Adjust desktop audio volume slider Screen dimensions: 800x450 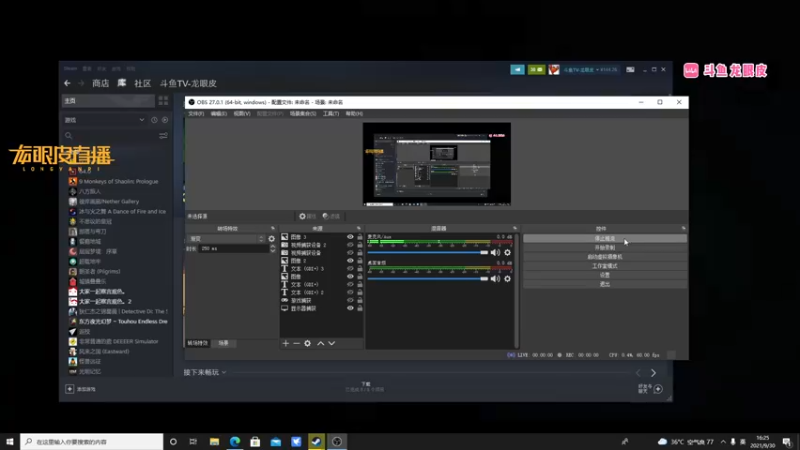(428, 279)
